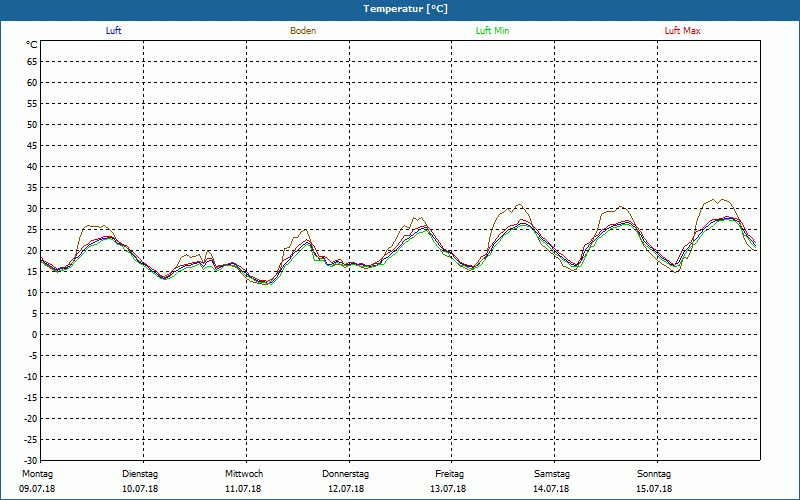This screenshot has width=800, height=500.
Task: Click the date 12.07.18
Action: click(346, 489)
